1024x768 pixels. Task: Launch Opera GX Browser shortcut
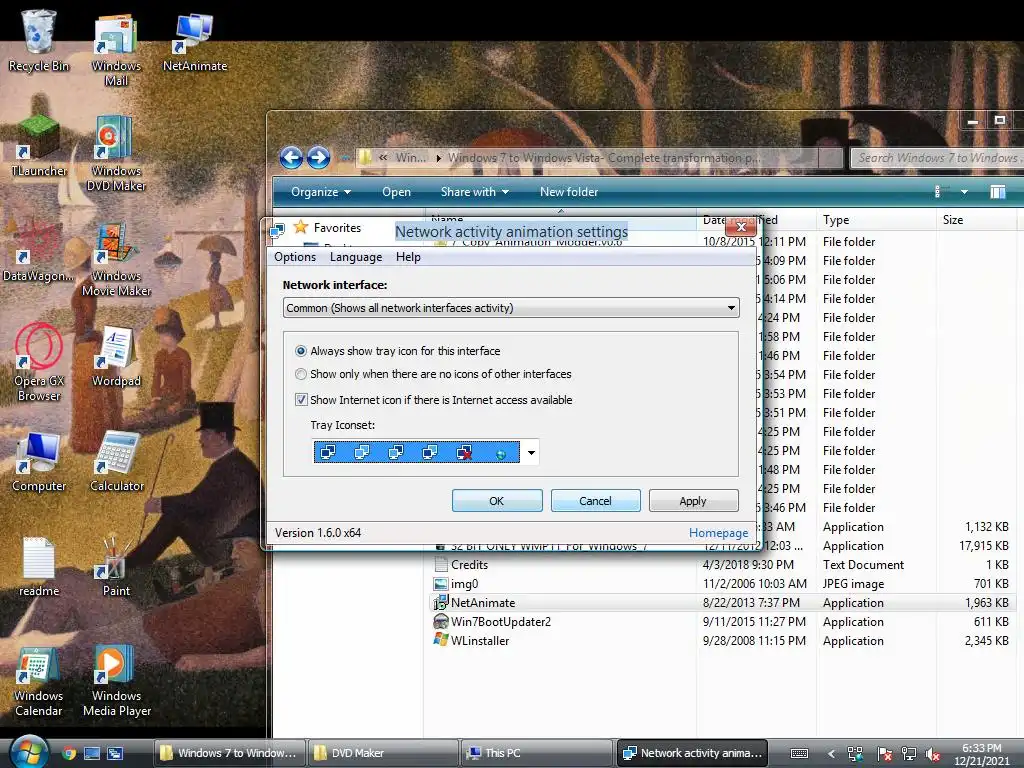[x=39, y=361]
